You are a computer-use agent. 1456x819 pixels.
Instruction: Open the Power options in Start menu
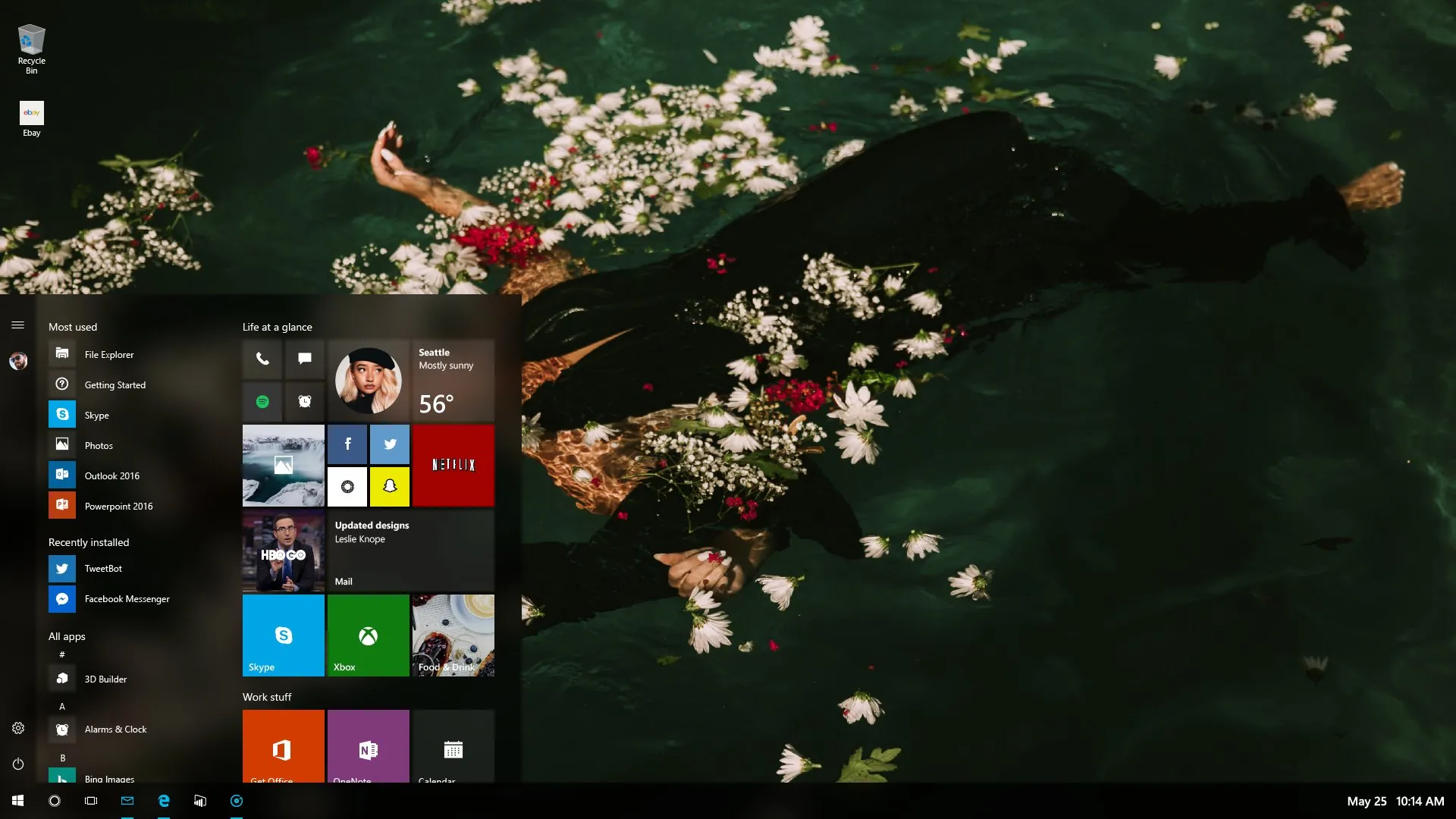(17, 764)
